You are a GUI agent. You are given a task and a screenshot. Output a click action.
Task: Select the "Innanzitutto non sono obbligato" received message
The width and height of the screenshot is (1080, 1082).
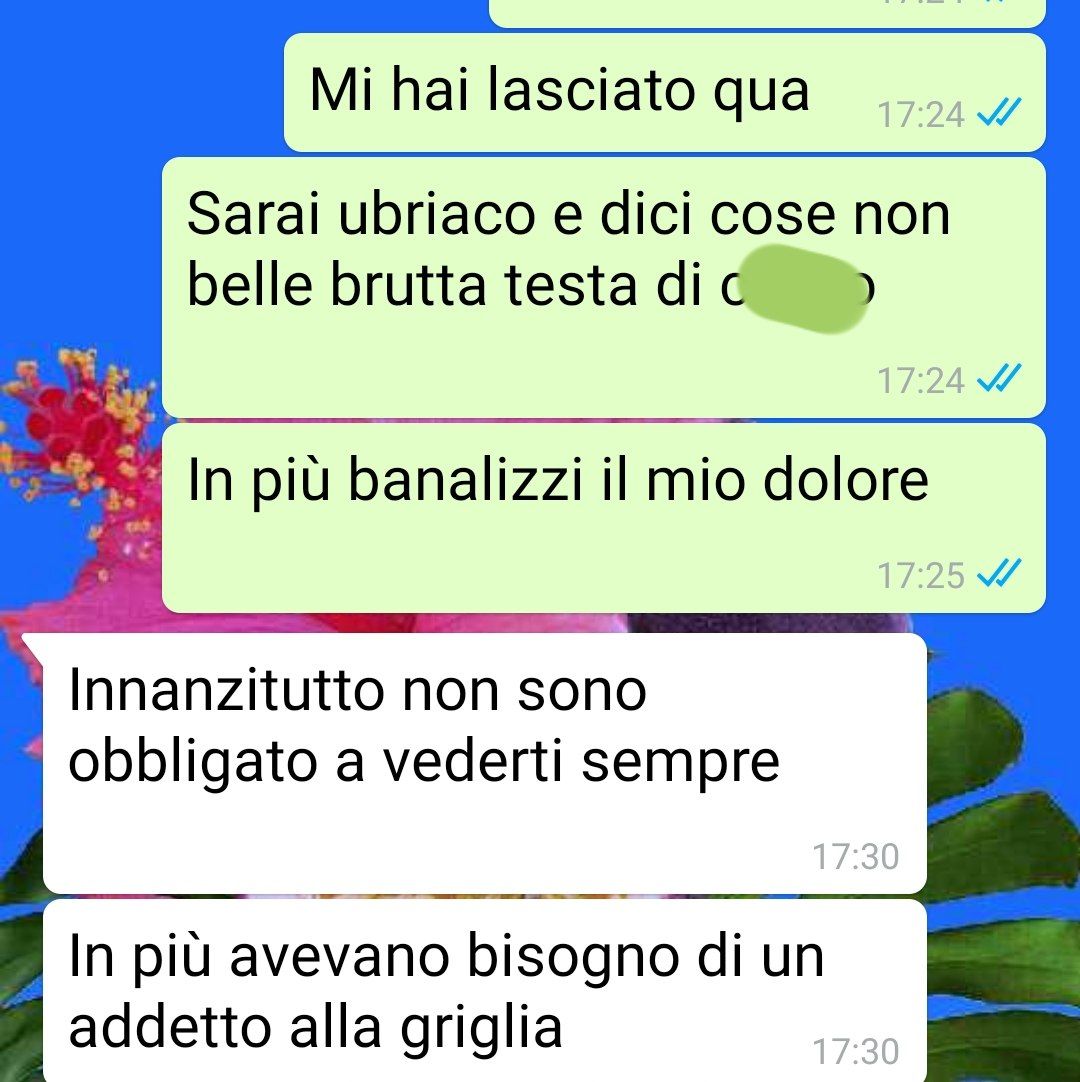click(x=484, y=763)
